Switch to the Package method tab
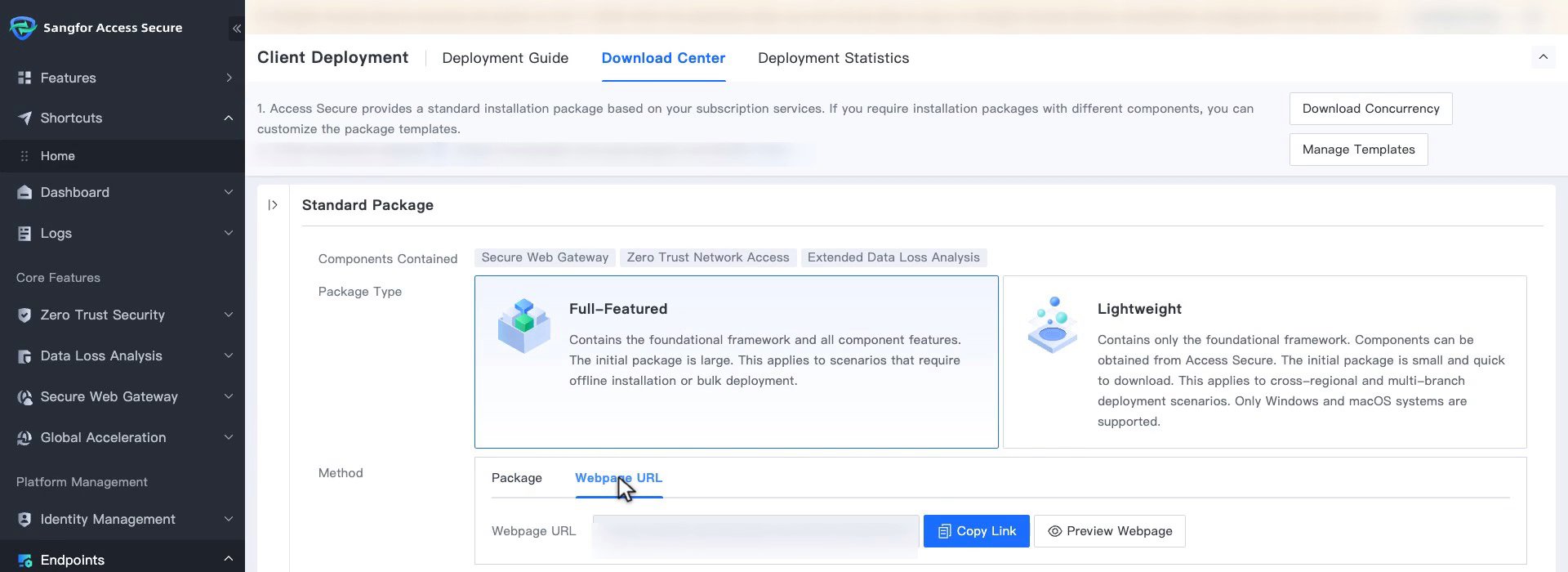This screenshot has height=572, width=1568. (x=516, y=478)
